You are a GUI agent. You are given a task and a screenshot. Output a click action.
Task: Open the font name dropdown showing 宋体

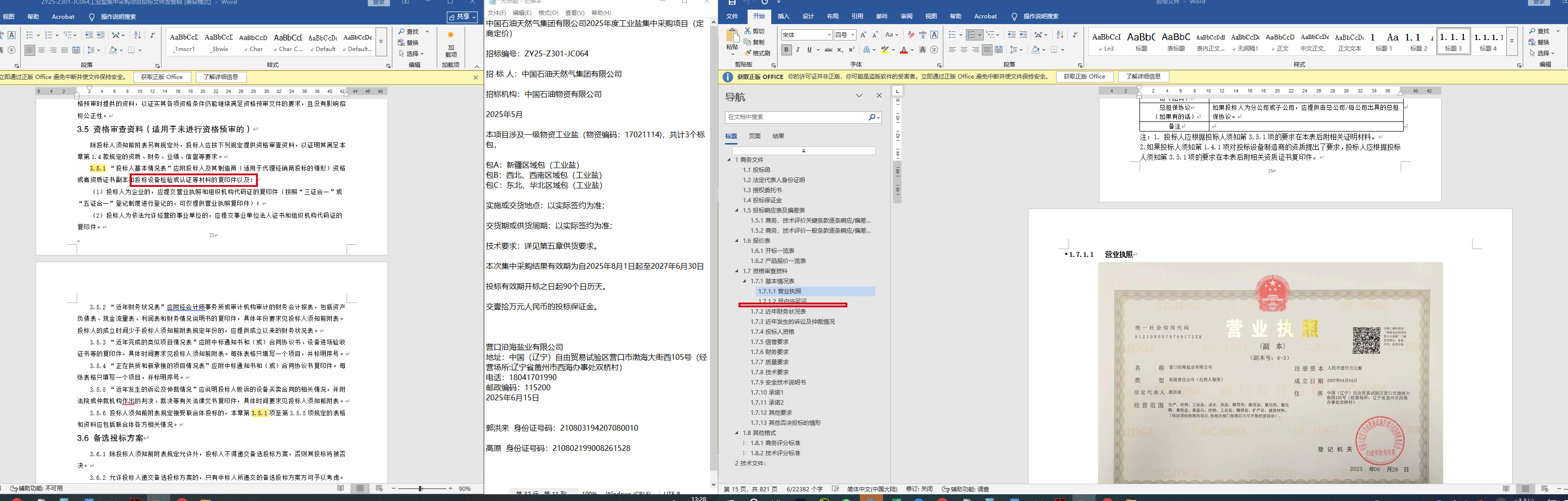[x=829, y=35]
